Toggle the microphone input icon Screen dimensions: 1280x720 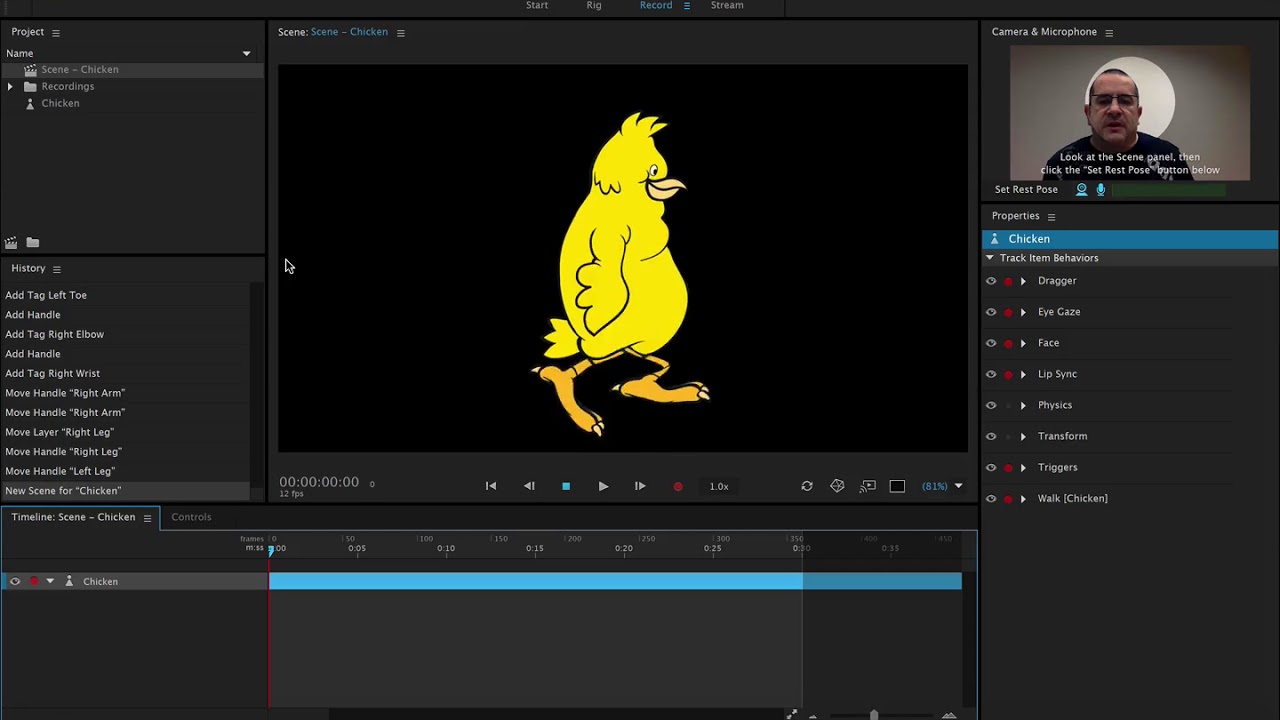[x=1101, y=189]
